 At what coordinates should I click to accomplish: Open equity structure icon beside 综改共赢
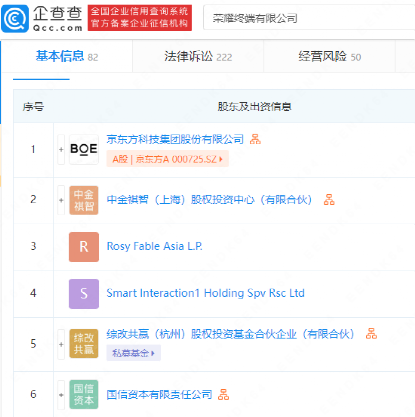[x=371, y=333]
